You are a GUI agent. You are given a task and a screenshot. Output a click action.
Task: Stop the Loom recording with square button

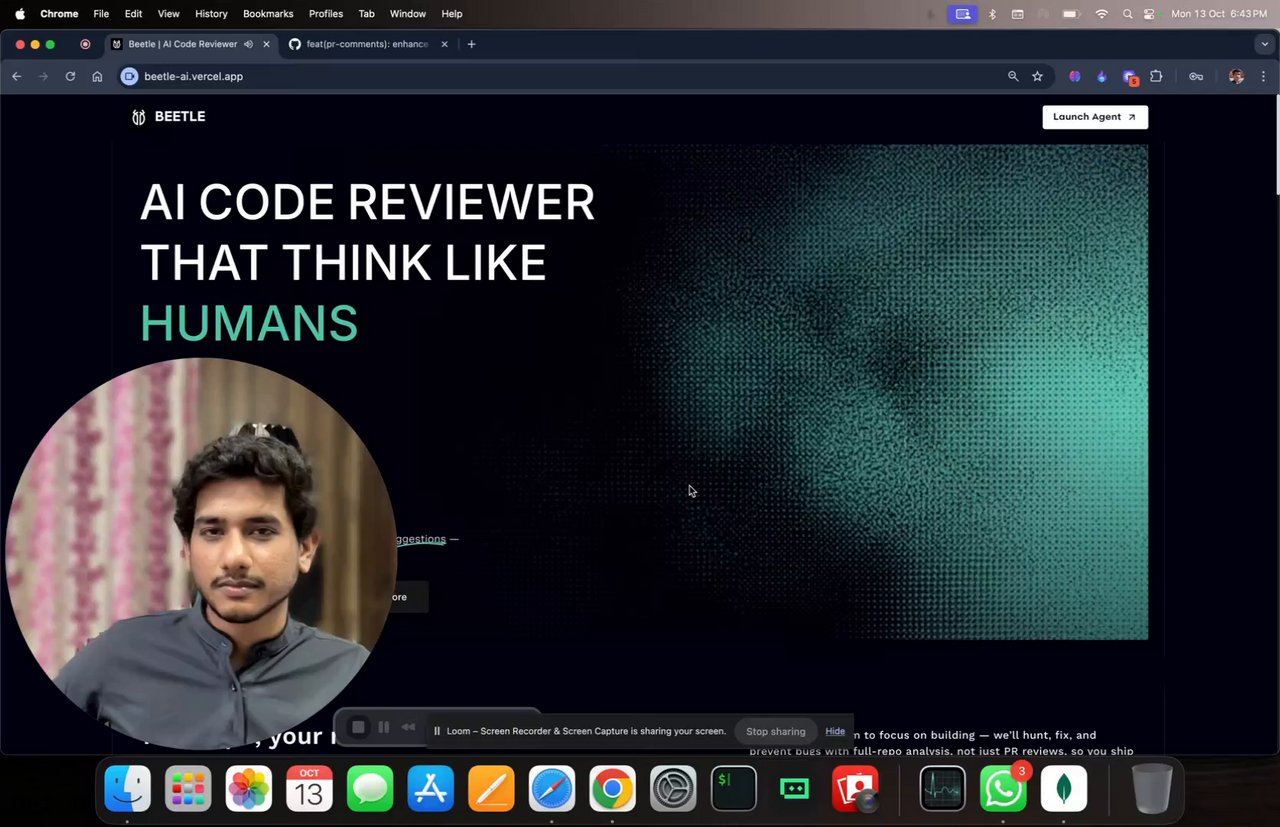point(358,727)
